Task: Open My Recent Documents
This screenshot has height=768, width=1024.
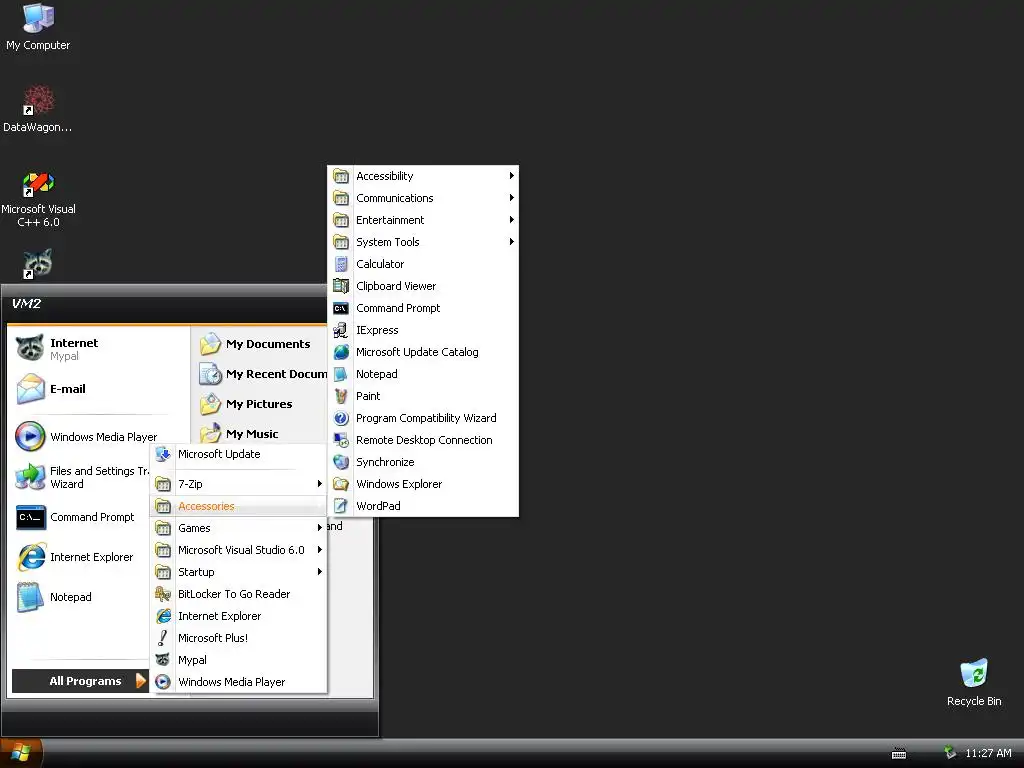Action: pos(261,374)
